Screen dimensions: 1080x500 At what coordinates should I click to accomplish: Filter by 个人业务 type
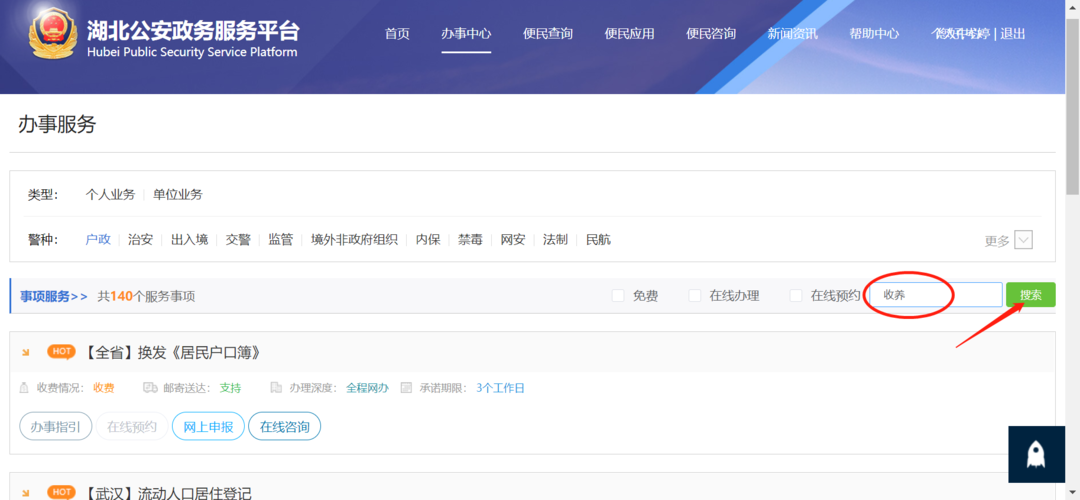[110, 195]
